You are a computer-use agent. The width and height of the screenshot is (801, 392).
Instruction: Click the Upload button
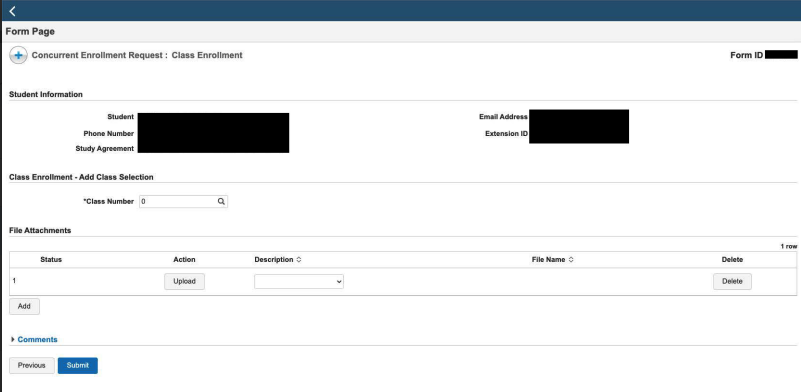[184, 282]
